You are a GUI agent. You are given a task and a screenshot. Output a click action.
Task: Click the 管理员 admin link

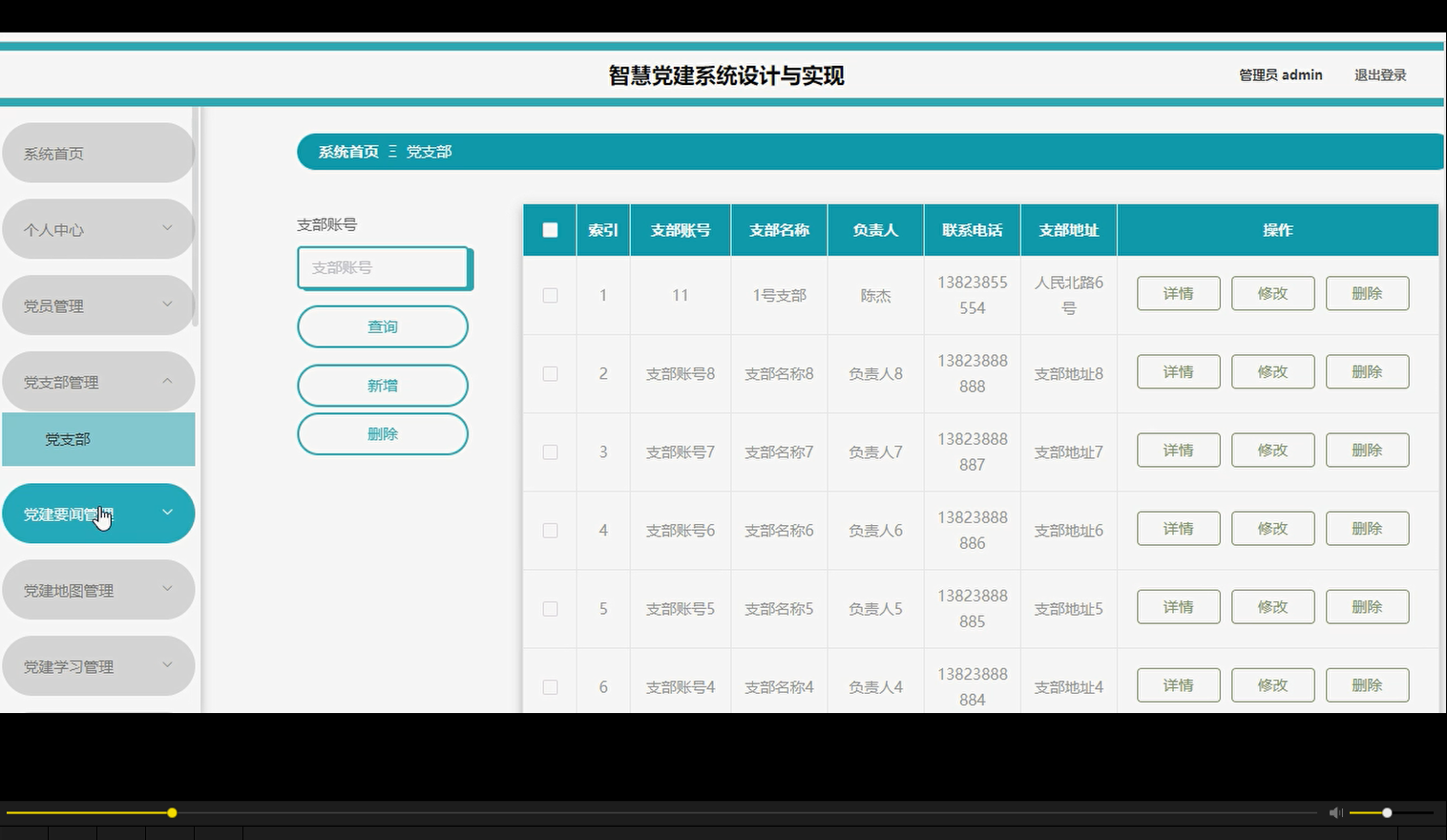[1279, 74]
